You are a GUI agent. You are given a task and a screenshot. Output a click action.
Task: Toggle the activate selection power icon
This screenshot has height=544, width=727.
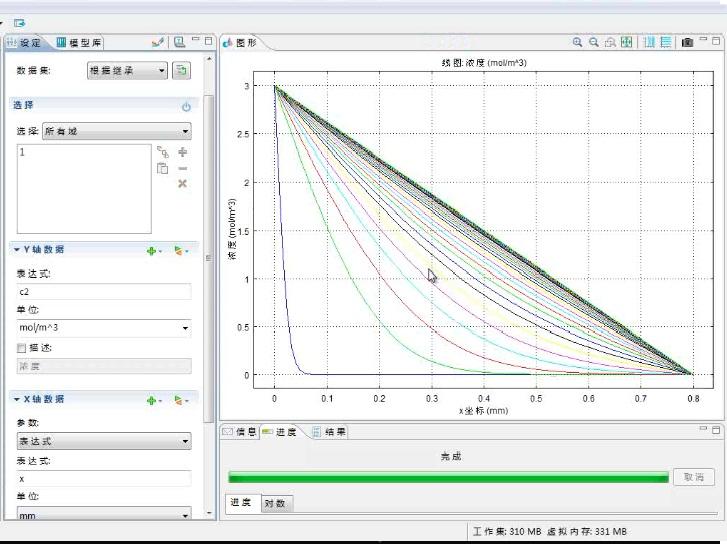186,107
